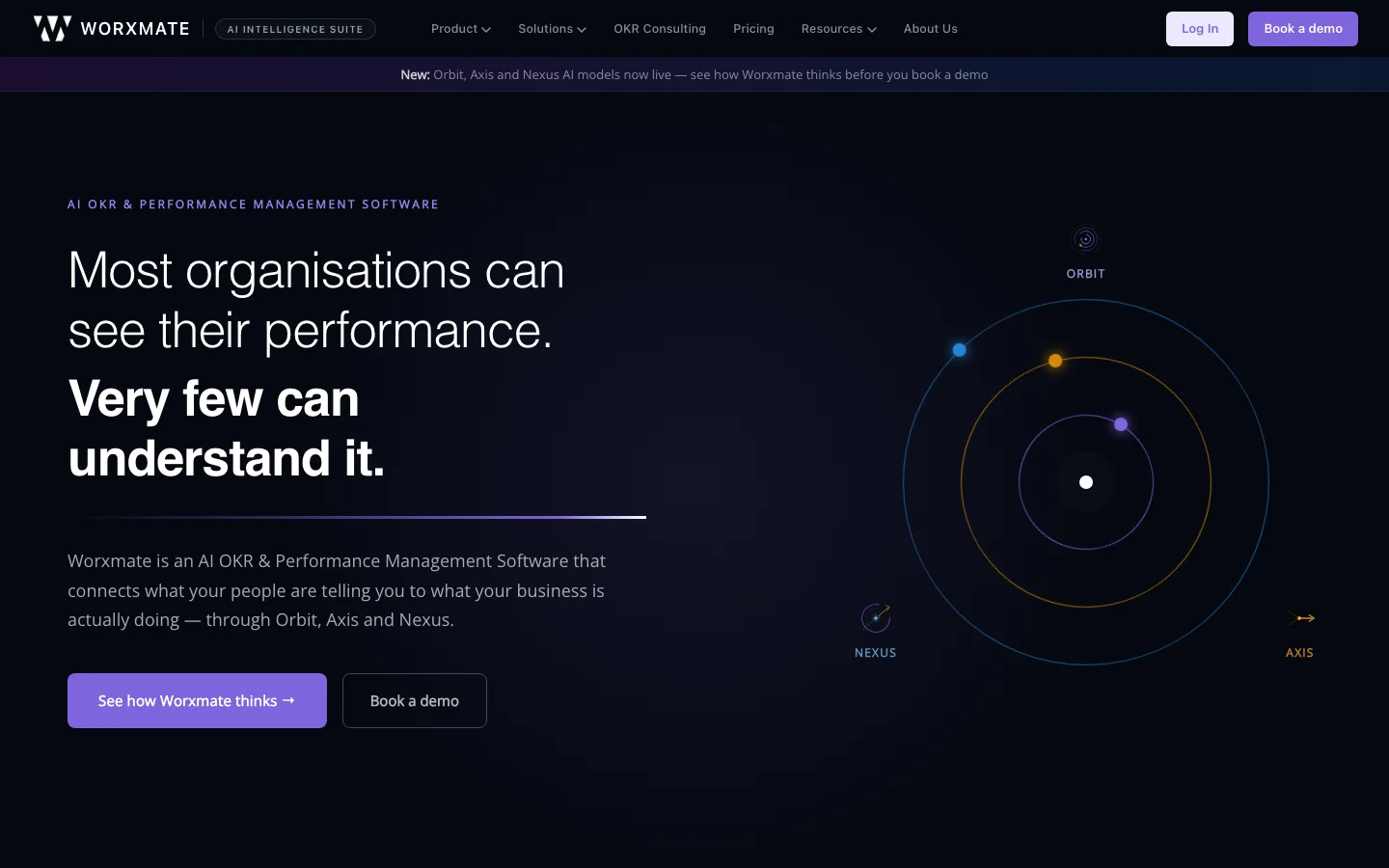Open the Orbit spiral icon
Viewport: 1389px width, 868px height.
pos(1086,239)
